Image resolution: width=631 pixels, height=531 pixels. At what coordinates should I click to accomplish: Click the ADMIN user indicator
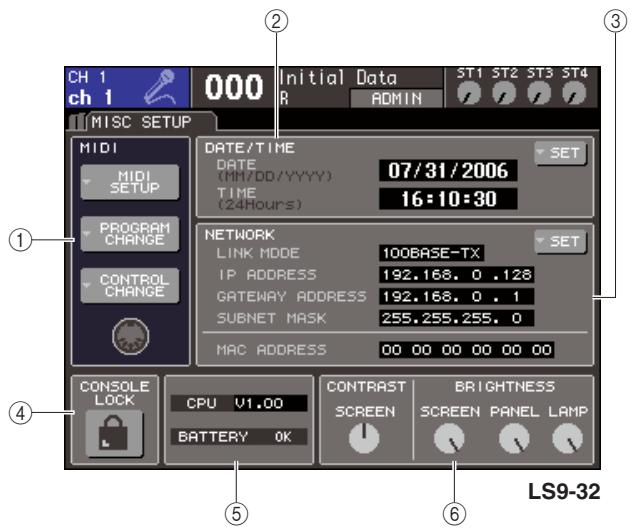pyautogui.click(x=396, y=98)
